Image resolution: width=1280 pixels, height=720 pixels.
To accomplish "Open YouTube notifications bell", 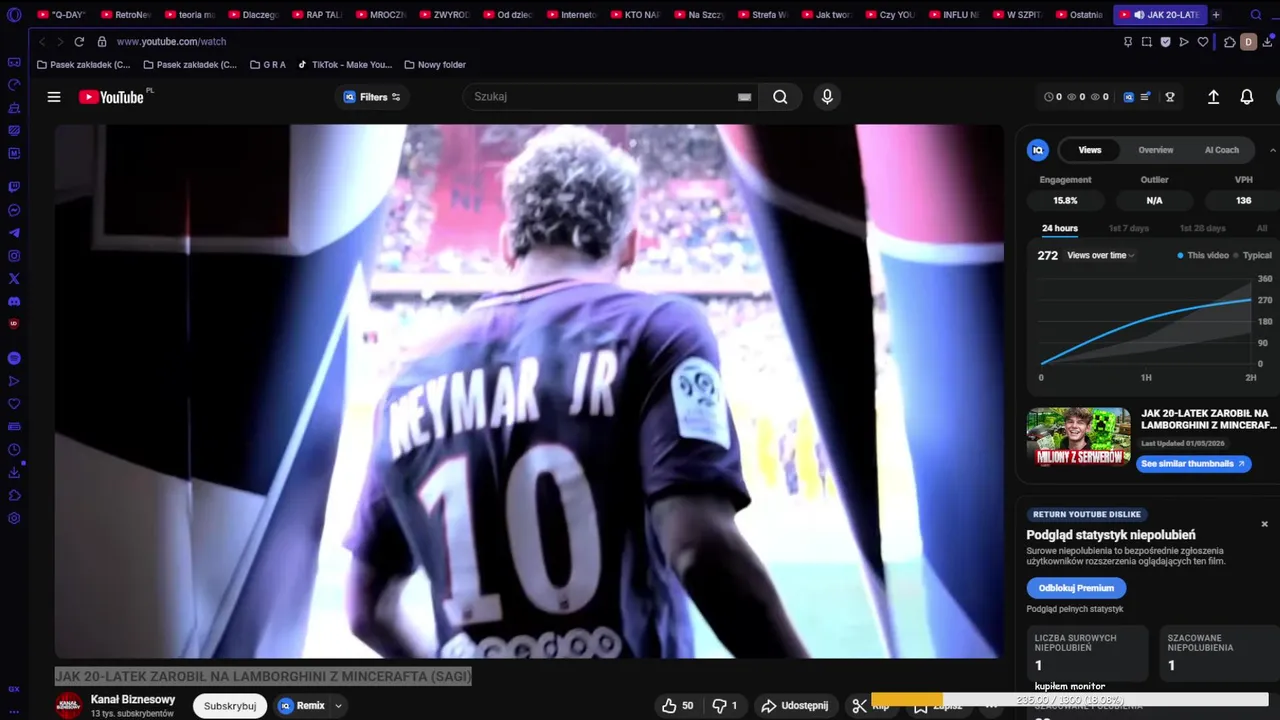I will pyautogui.click(x=1247, y=97).
